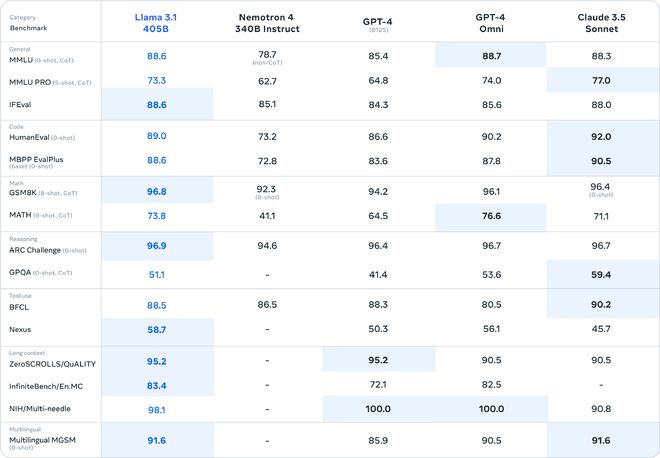Viewport: 660px width, 458px height.
Task: Click the Claude 3.5 Sonnet column header
Action: 603,24
